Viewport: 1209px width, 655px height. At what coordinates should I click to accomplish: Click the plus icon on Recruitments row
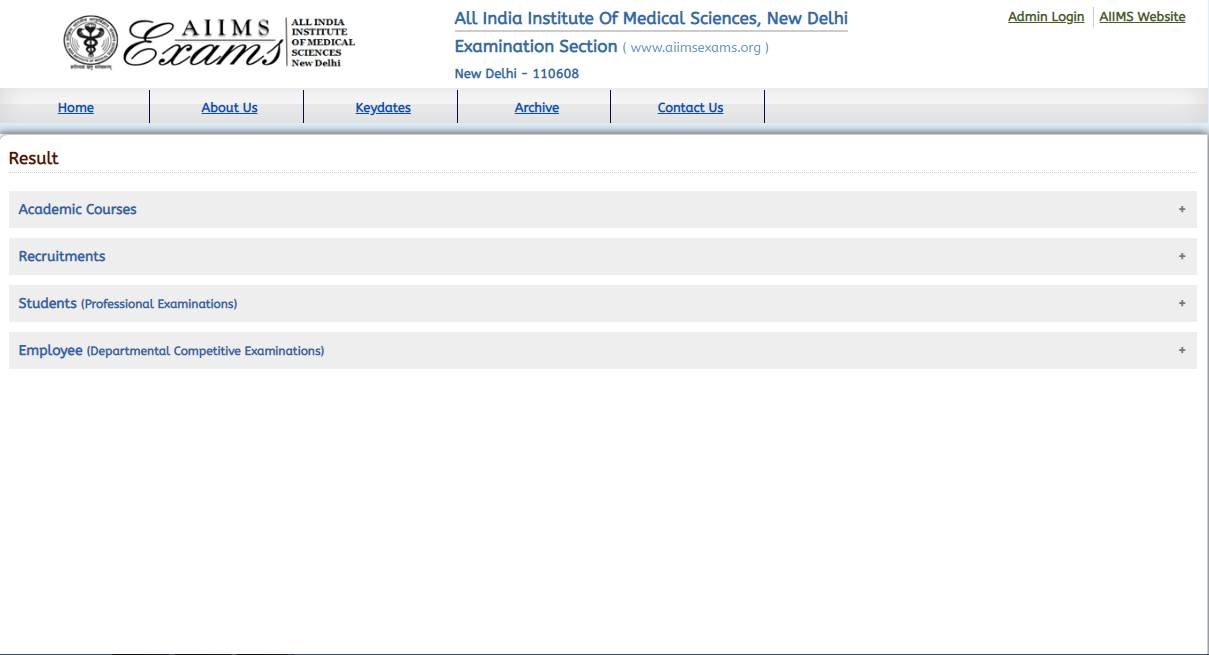point(1181,257)
